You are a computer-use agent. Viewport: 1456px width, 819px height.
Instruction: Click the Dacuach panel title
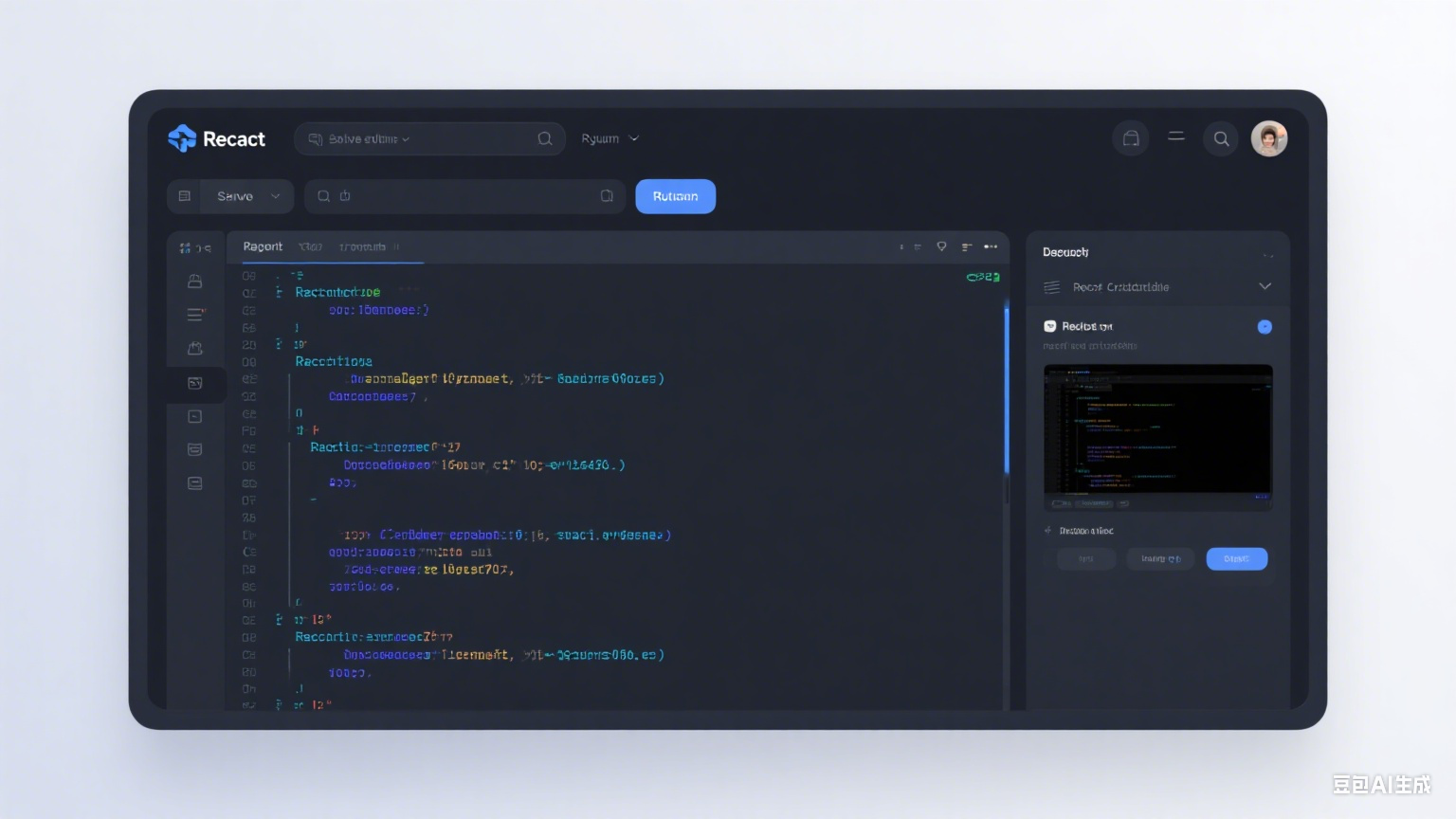(1065, 252)
